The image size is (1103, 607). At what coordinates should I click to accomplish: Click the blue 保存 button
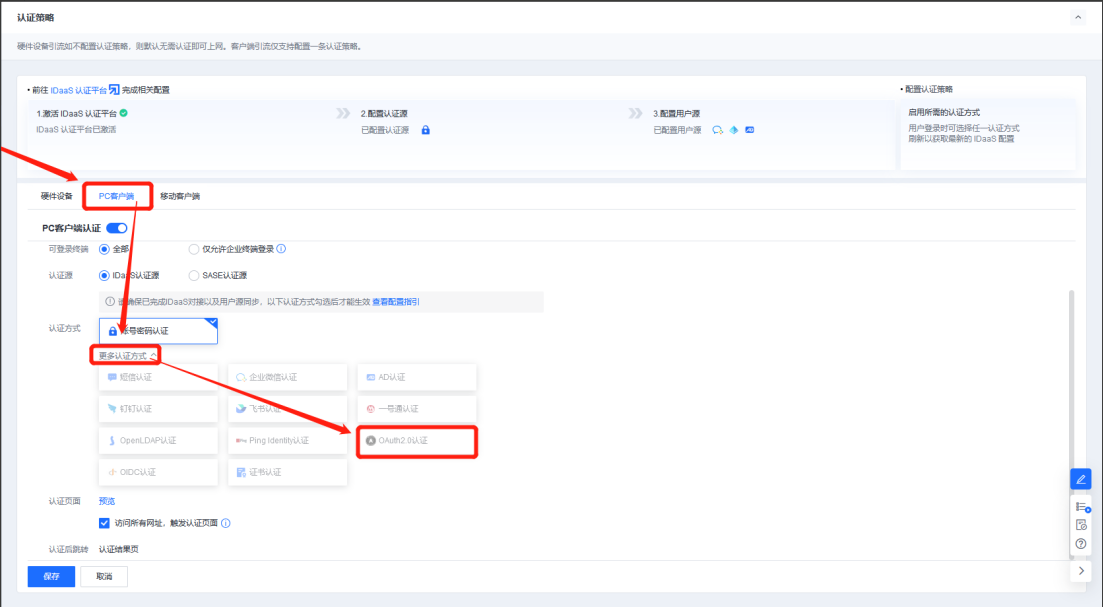coord(51,576)
